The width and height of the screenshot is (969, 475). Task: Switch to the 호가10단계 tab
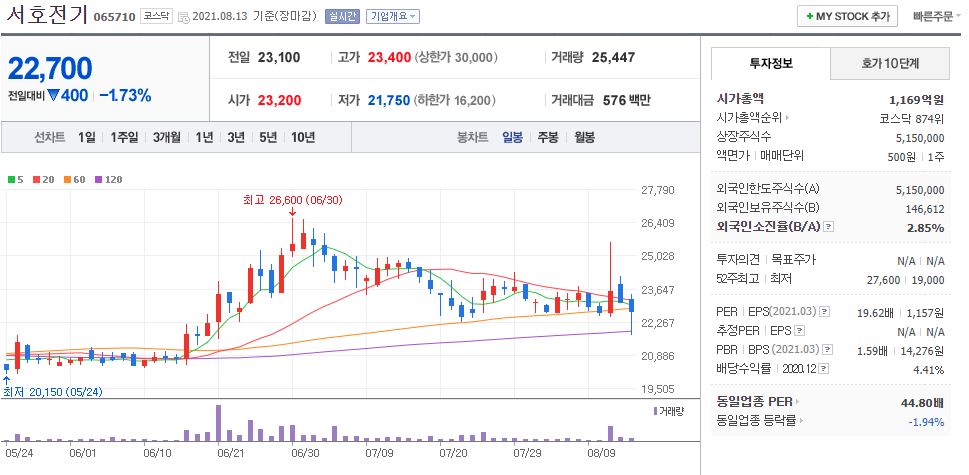tap(890, 63)
